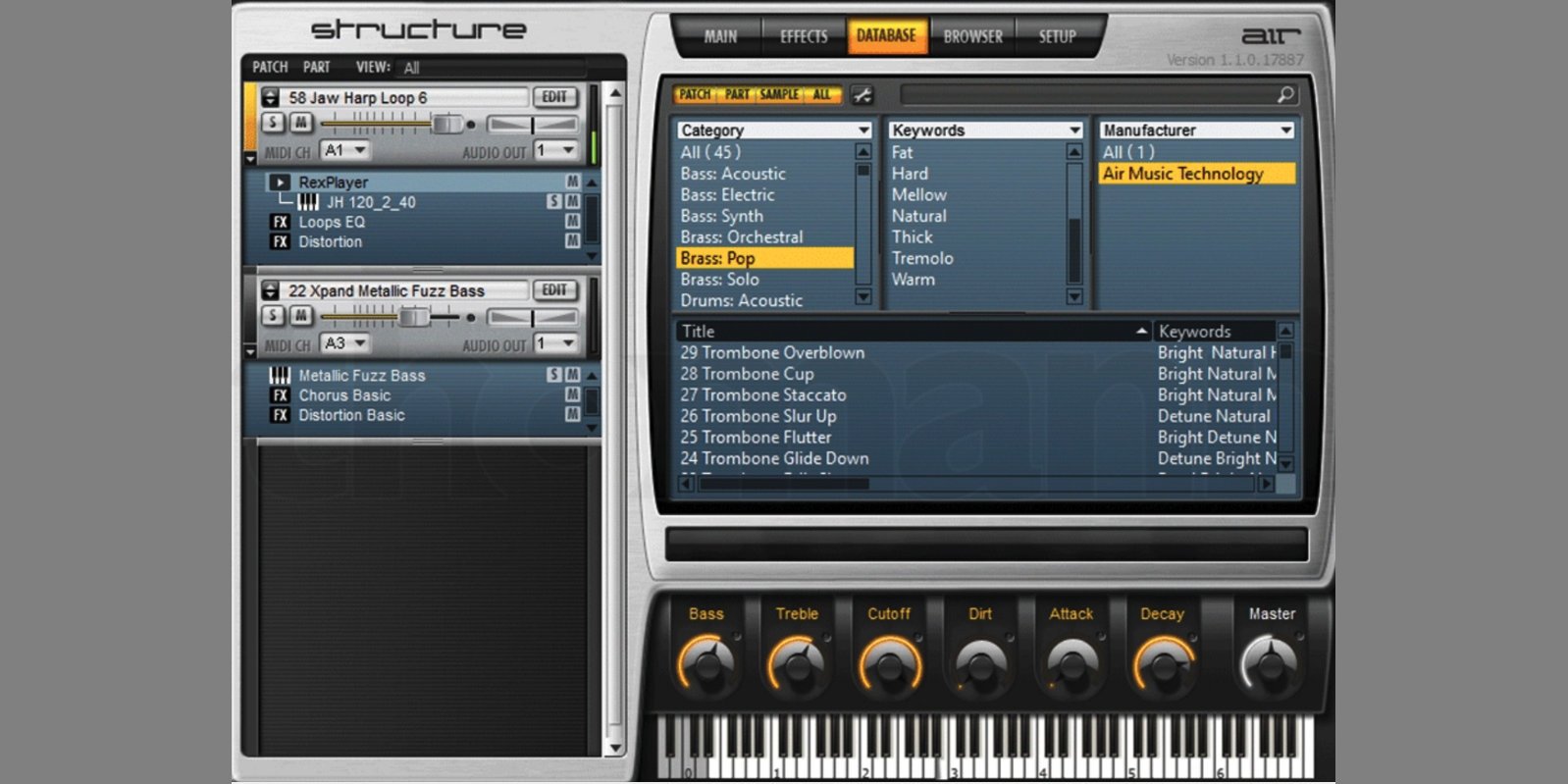Viewport: 1568px width, 784px height.
Task: Collapse Jaw Harp Loop patch parts expander
Action: [x=250, y=158]
